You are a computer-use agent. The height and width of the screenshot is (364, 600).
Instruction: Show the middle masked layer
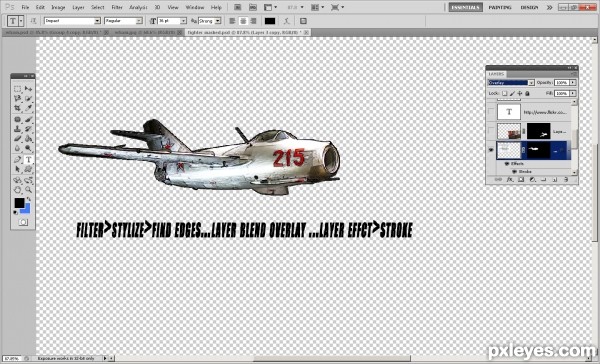pos(491,131)
